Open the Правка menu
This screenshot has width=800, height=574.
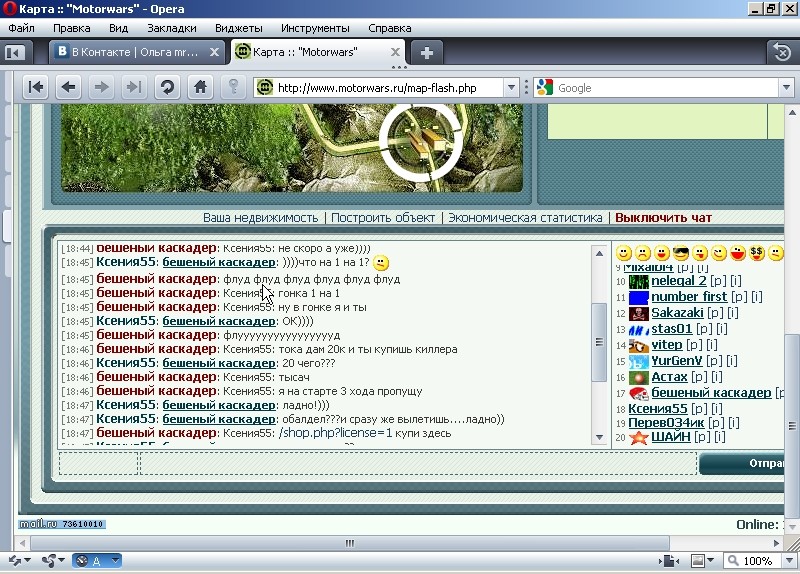(71, 28)
